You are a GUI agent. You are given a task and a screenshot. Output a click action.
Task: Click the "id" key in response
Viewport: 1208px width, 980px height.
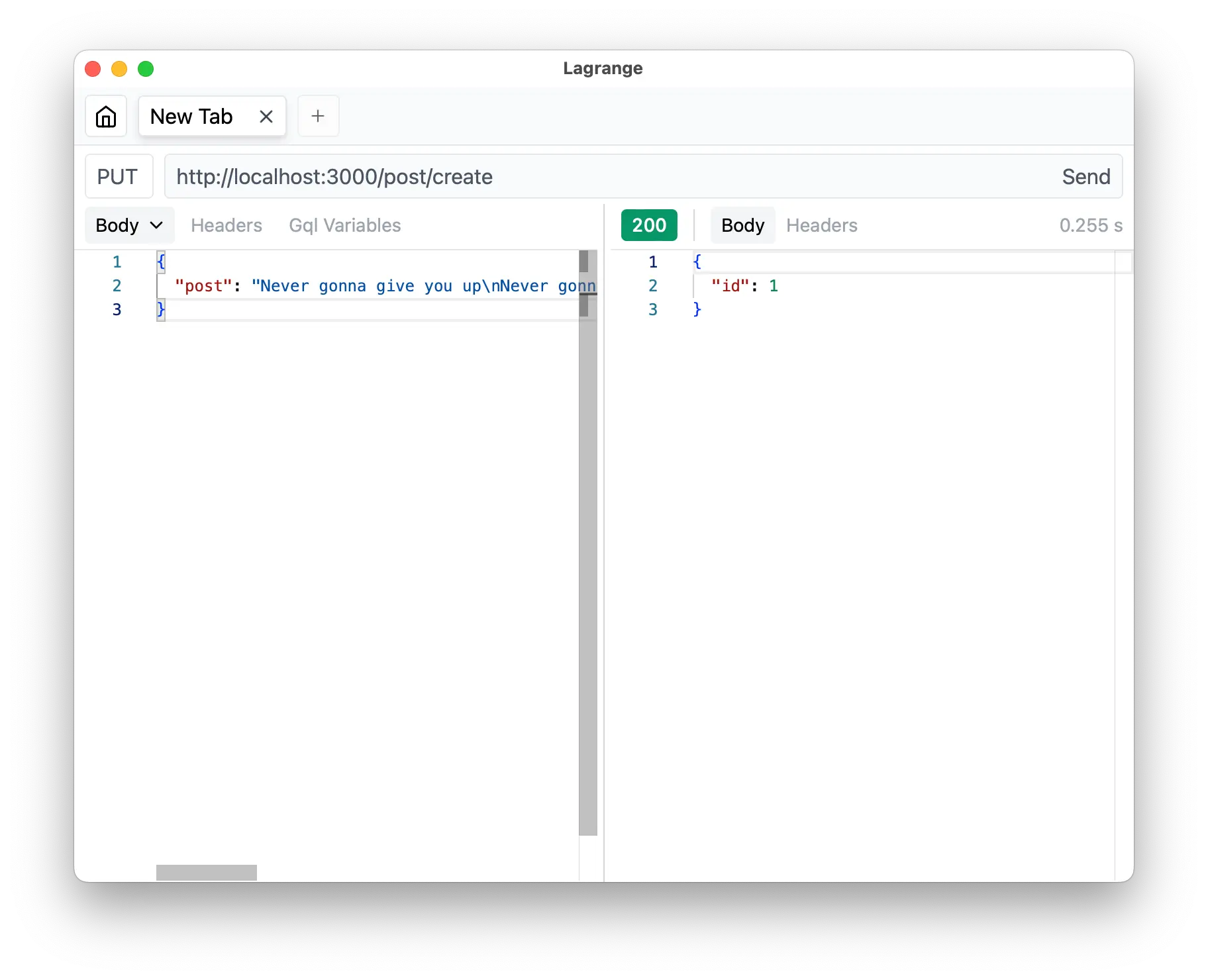click(730, 286)
